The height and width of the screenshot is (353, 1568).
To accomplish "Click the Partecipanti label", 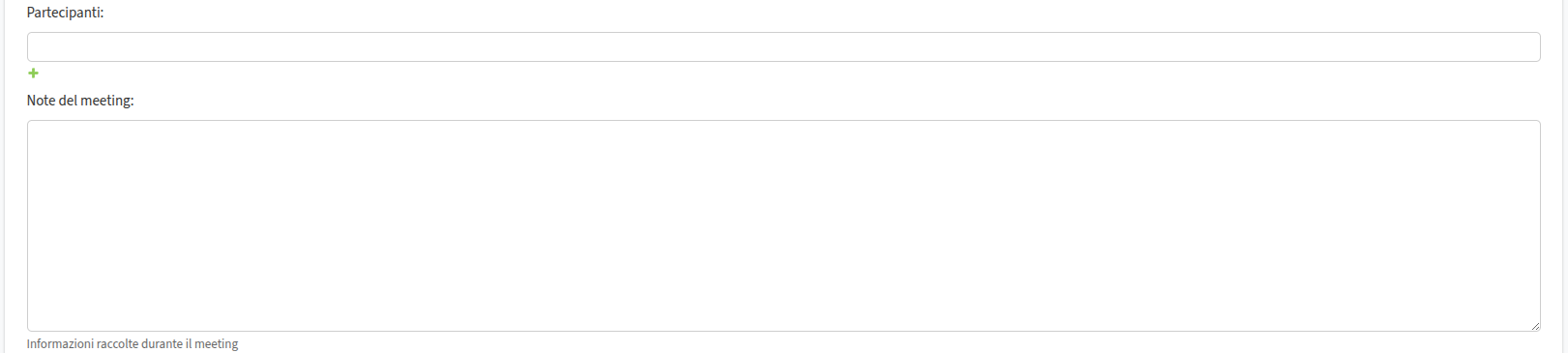I will (x=65, y=14).
